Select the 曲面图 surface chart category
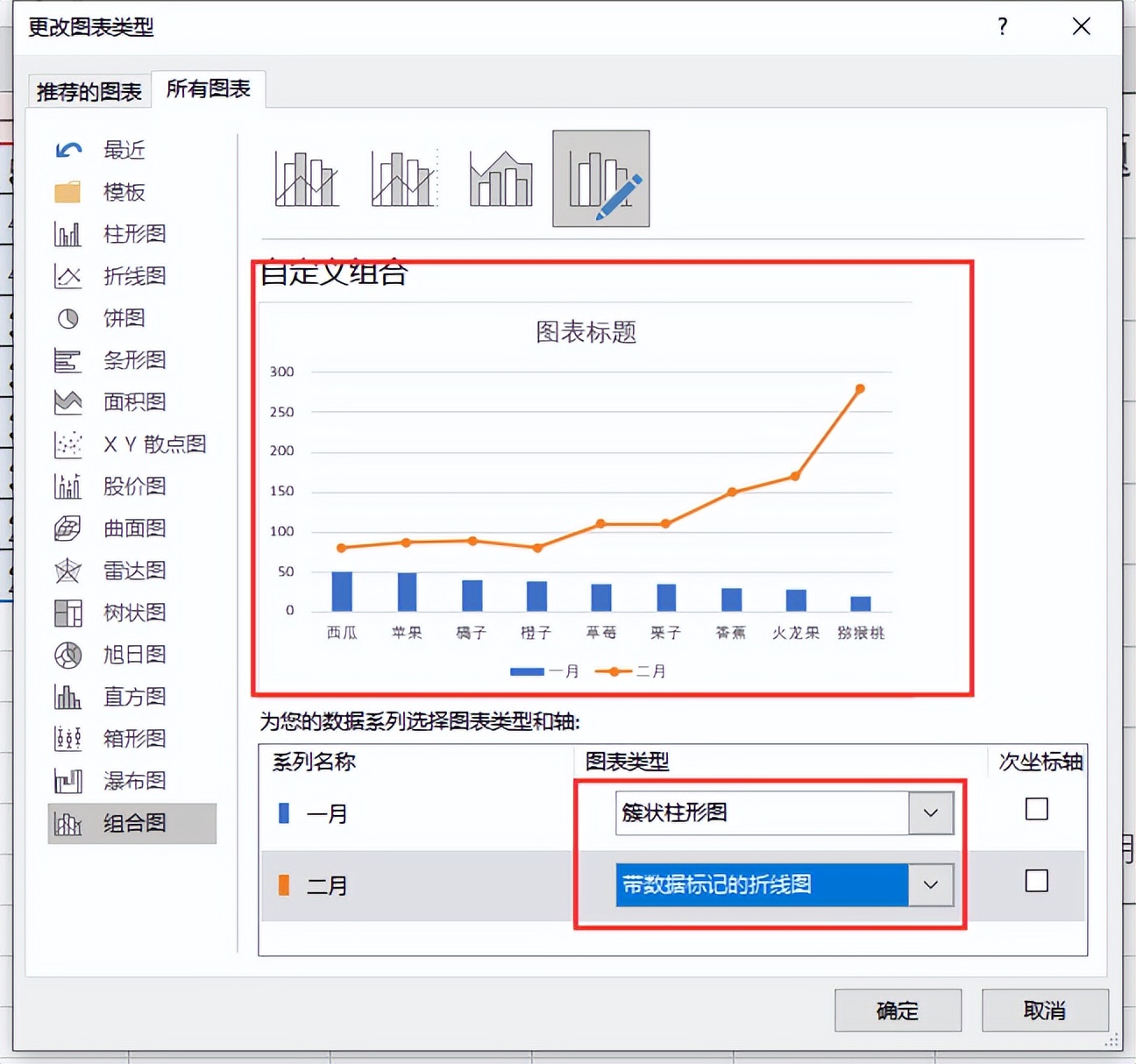The width and height of the screenshot is (1136, 1064). click(x=134, y=528)
